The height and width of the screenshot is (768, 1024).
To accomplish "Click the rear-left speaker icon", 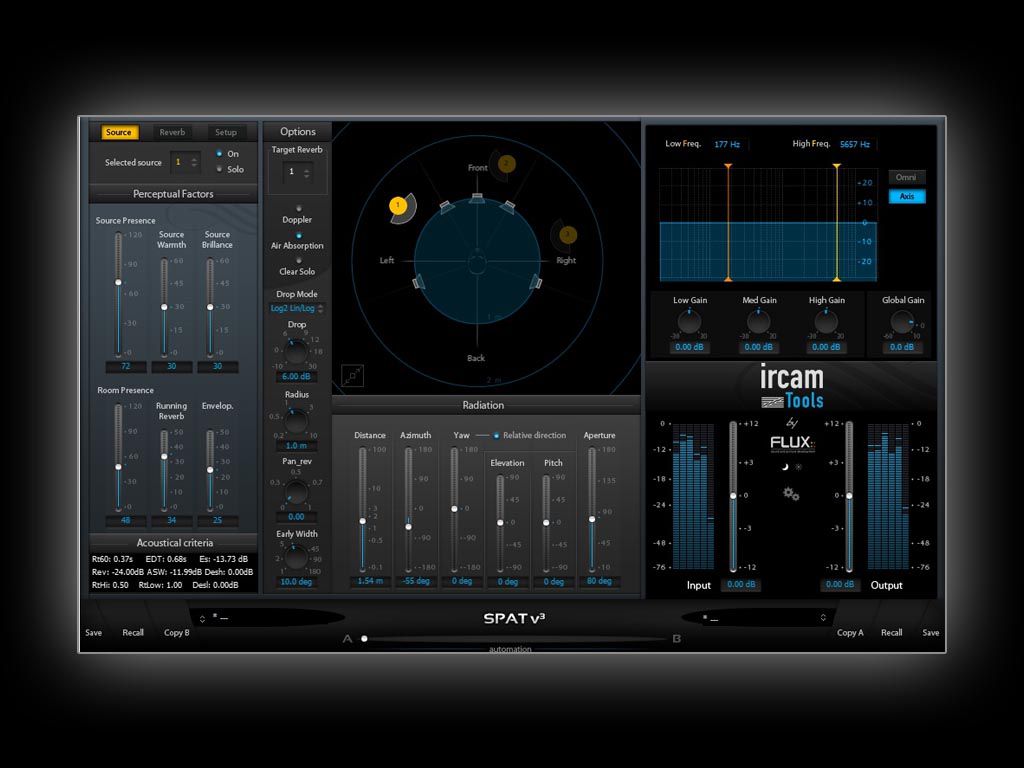I will point(419,282).
